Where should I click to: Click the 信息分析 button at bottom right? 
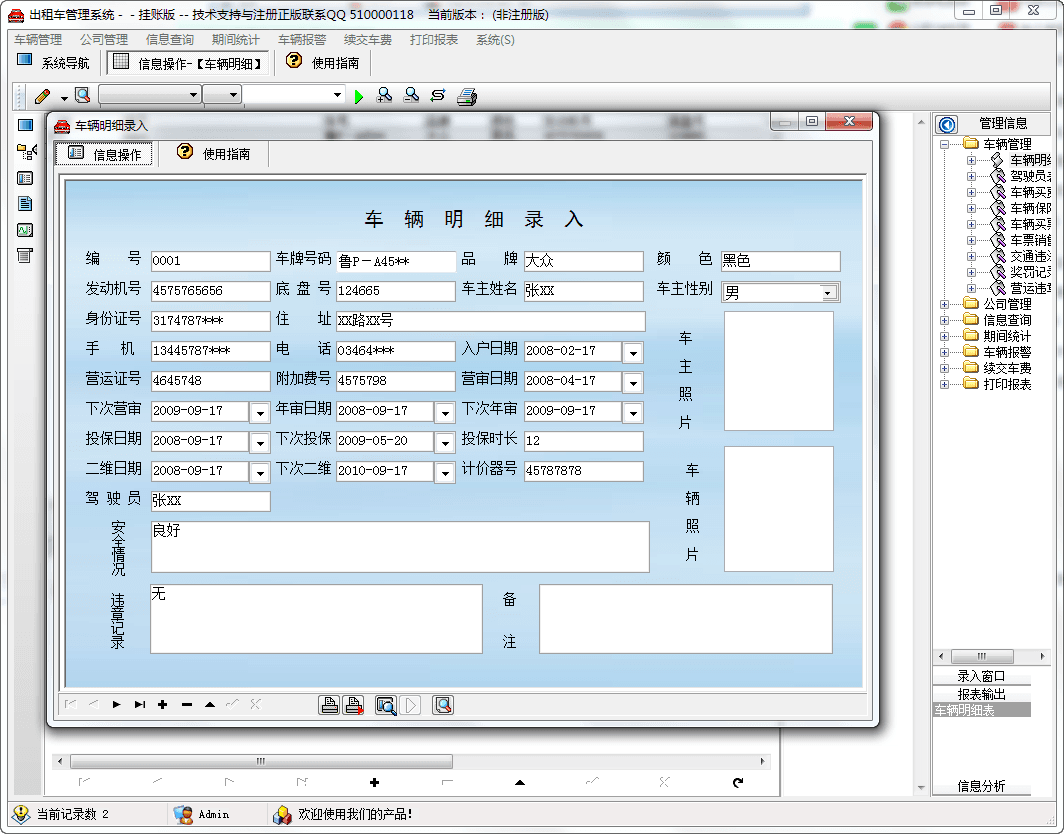click(x=981, y=786)
